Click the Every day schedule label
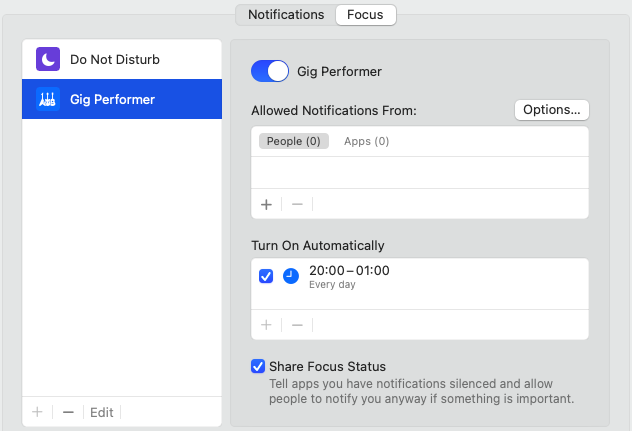This screenshot has width=632, height=431. pos(332,285)
